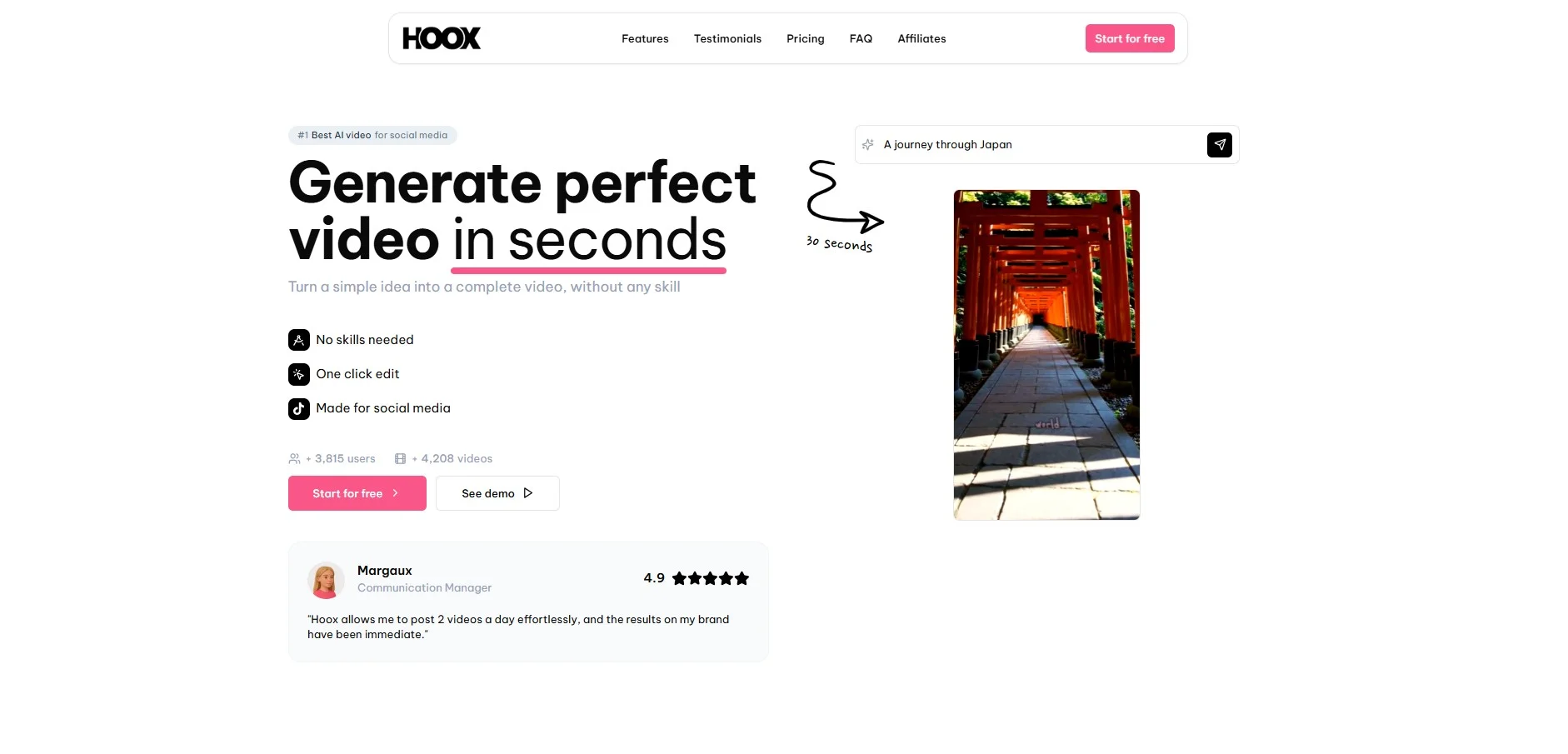Viewport: 1568px width, 754px height.
Task: Click Start for free in header
Action: point(1130,38)
